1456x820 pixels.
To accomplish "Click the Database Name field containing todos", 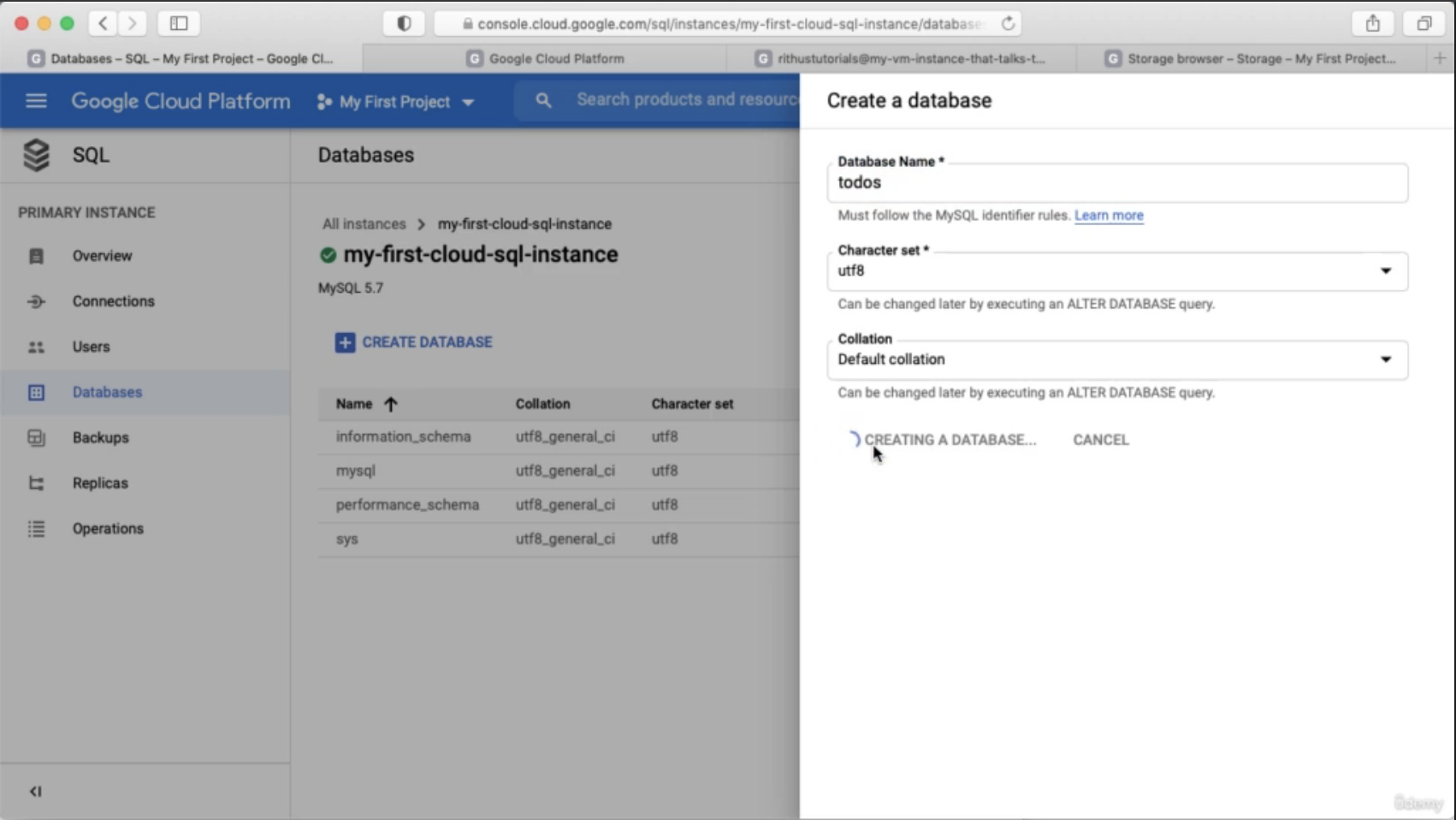I will pos(1117,183).
